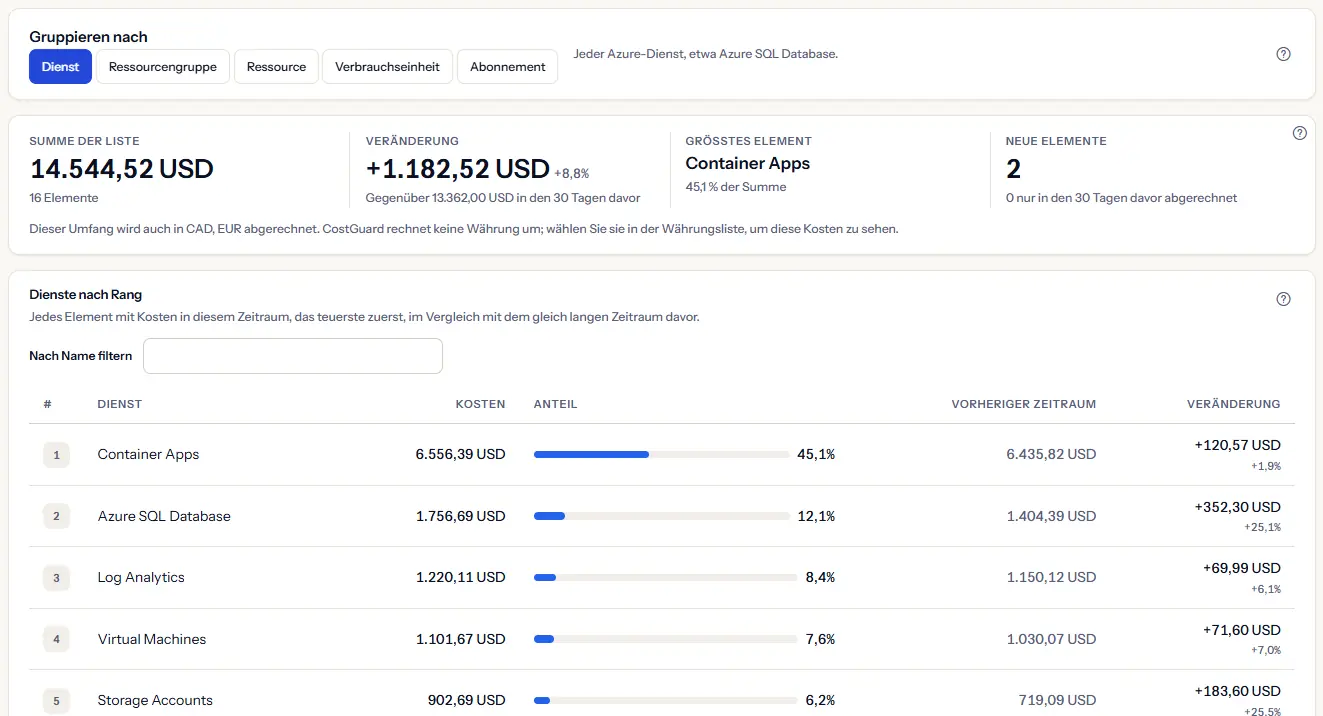
Task: Open help icon in Gruppieren nach card
Action: point(1284,54)
